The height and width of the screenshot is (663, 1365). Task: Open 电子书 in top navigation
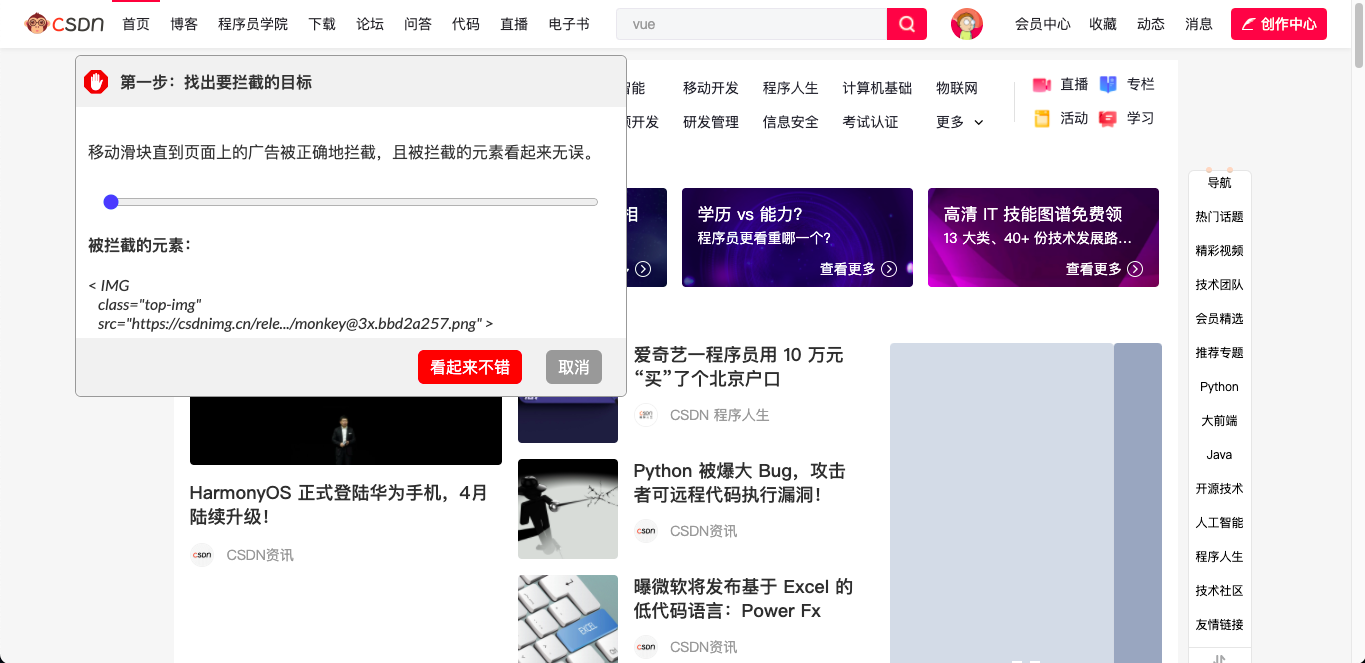pyautogui.click(x=569, y=24)
